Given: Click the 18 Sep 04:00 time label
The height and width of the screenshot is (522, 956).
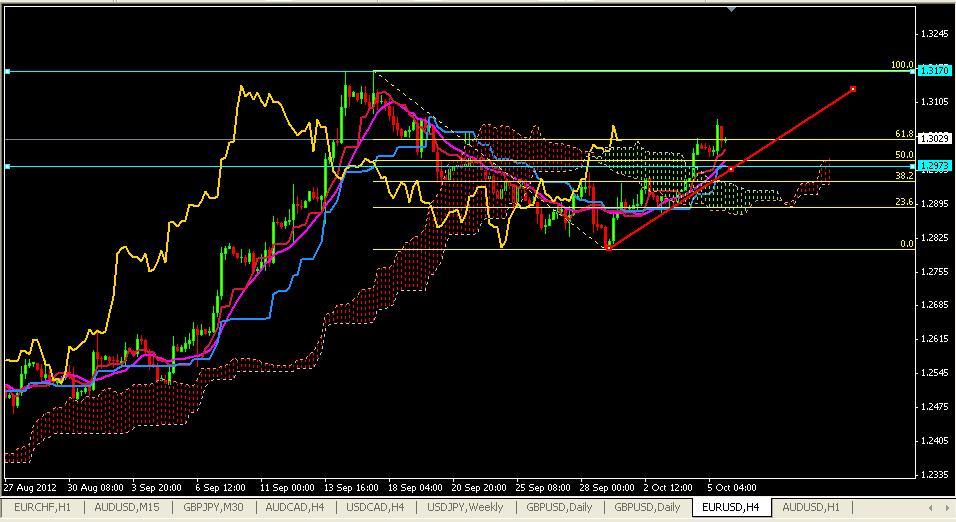Looking at the screenshot, I should [415, 488].
